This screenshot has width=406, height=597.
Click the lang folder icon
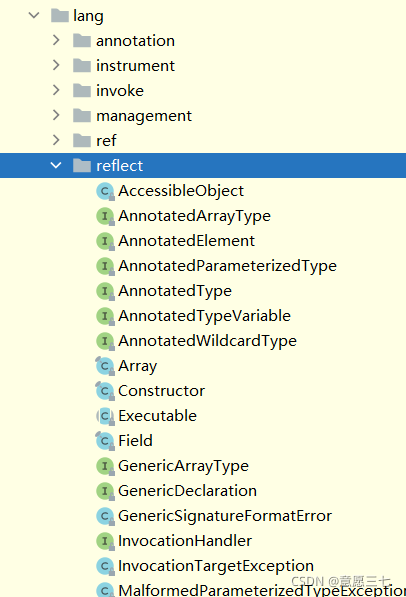coord(60,16)
